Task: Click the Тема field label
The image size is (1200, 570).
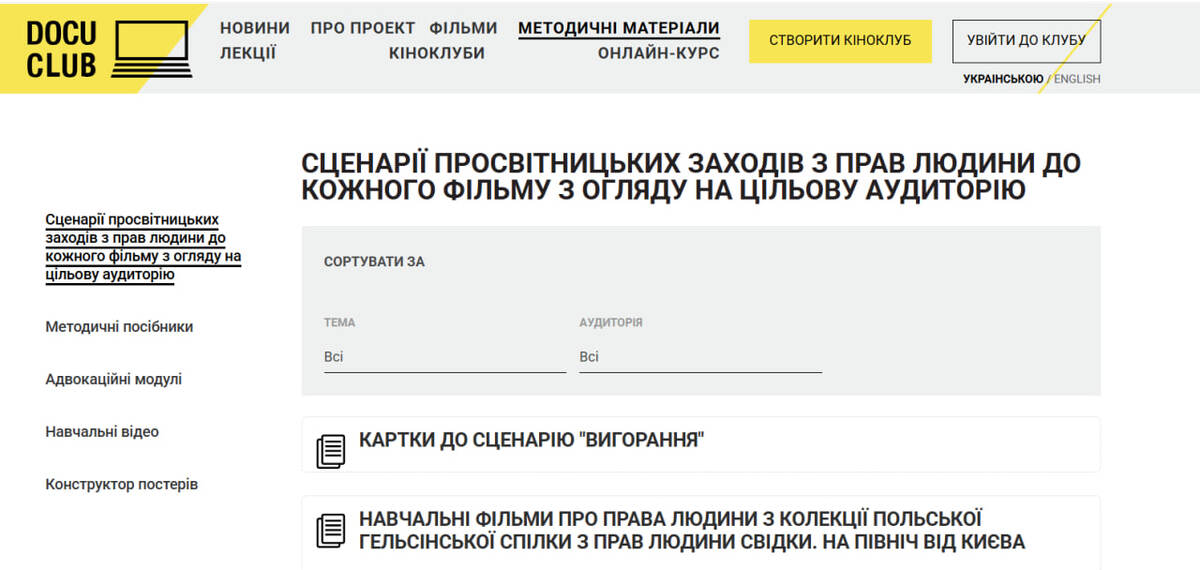Action: click(x=339, y=323)
